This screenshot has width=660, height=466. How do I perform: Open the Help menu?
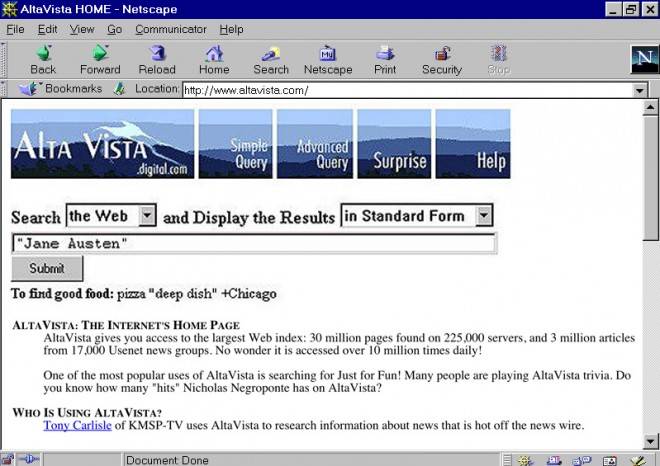click(231, 29)
